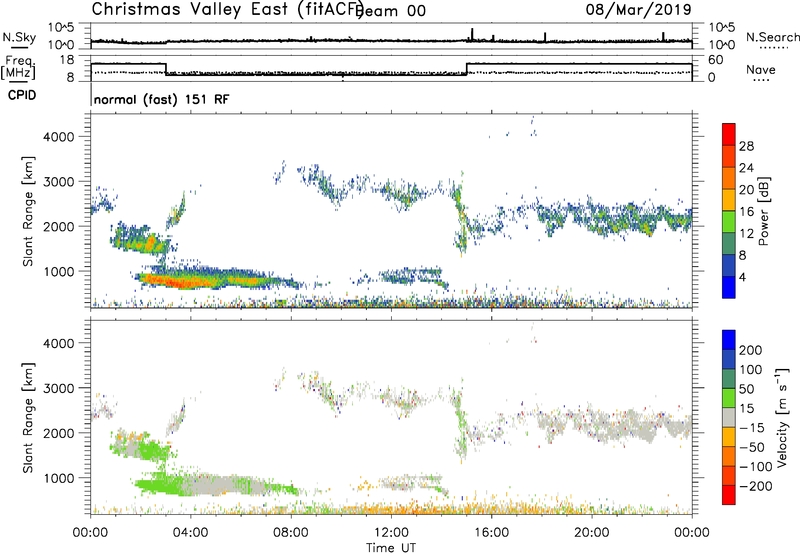The width and height of the screenshot is (800, 554).
Task: Select the "CPID" label
Action: 22,95
